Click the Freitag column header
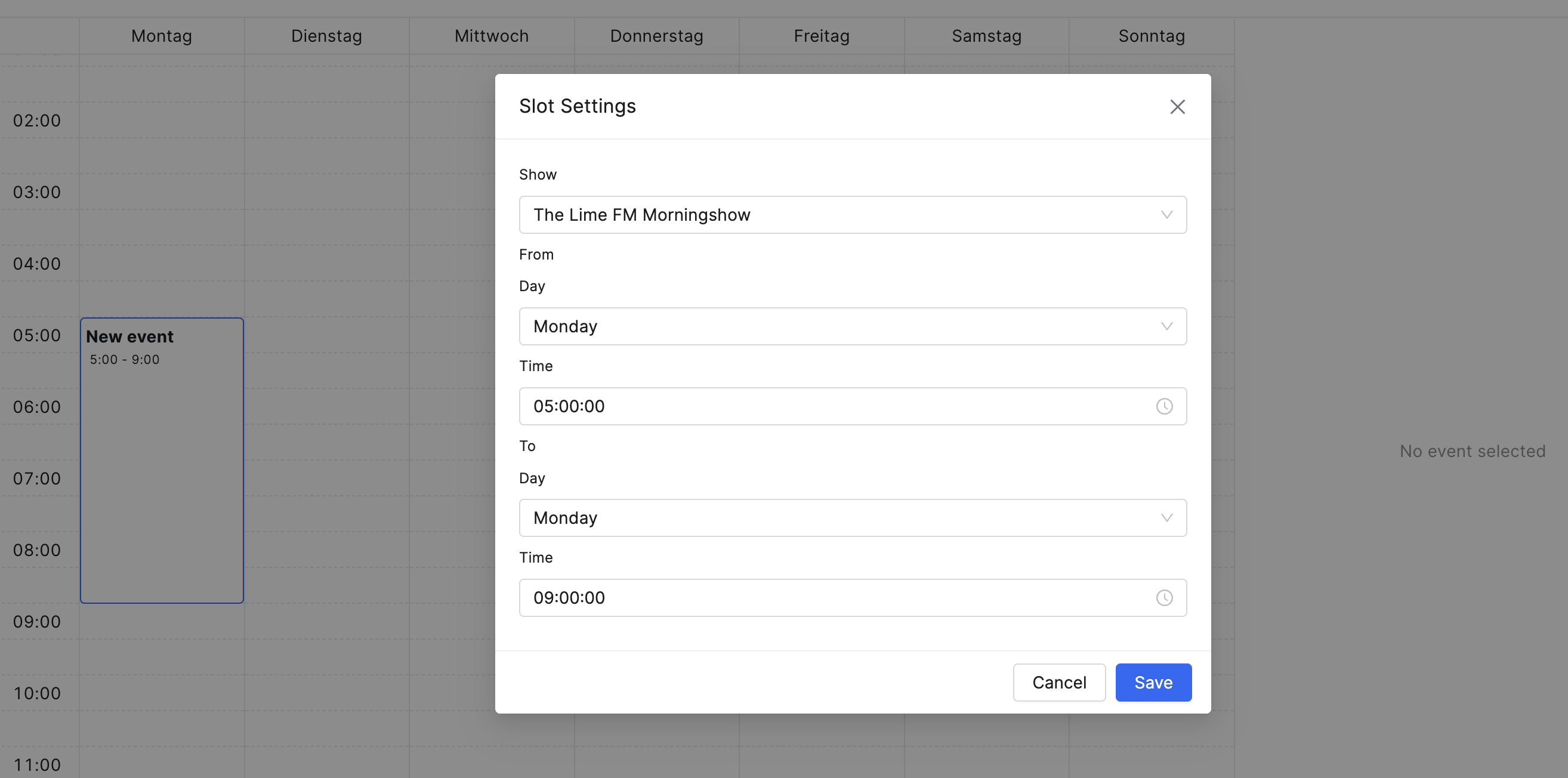This screenshot has height=778, width=1568. (x=821, y=36)
